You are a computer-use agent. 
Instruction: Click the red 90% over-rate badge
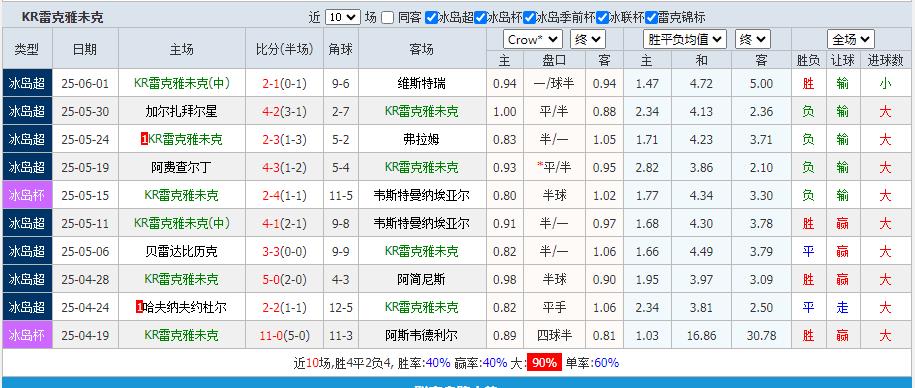(x=544, y=363)
